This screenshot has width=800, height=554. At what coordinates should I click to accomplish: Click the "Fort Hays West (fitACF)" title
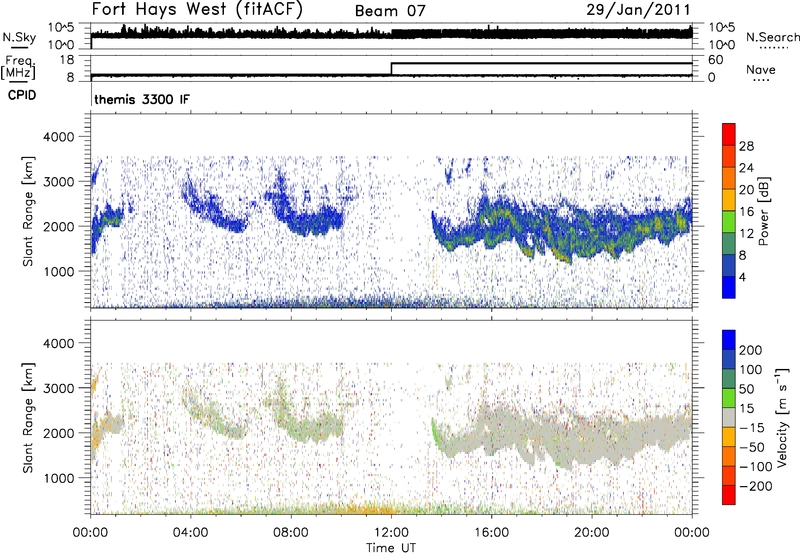click(x=197, y=9)
